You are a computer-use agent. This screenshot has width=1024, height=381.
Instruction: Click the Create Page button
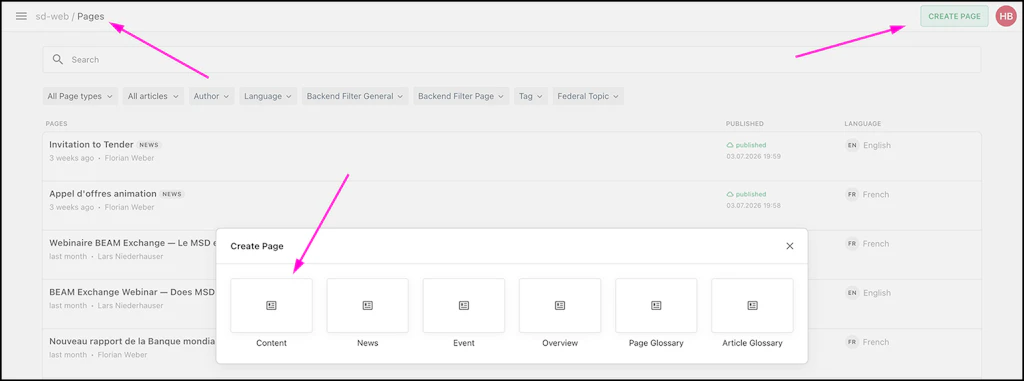click(954, 16)
